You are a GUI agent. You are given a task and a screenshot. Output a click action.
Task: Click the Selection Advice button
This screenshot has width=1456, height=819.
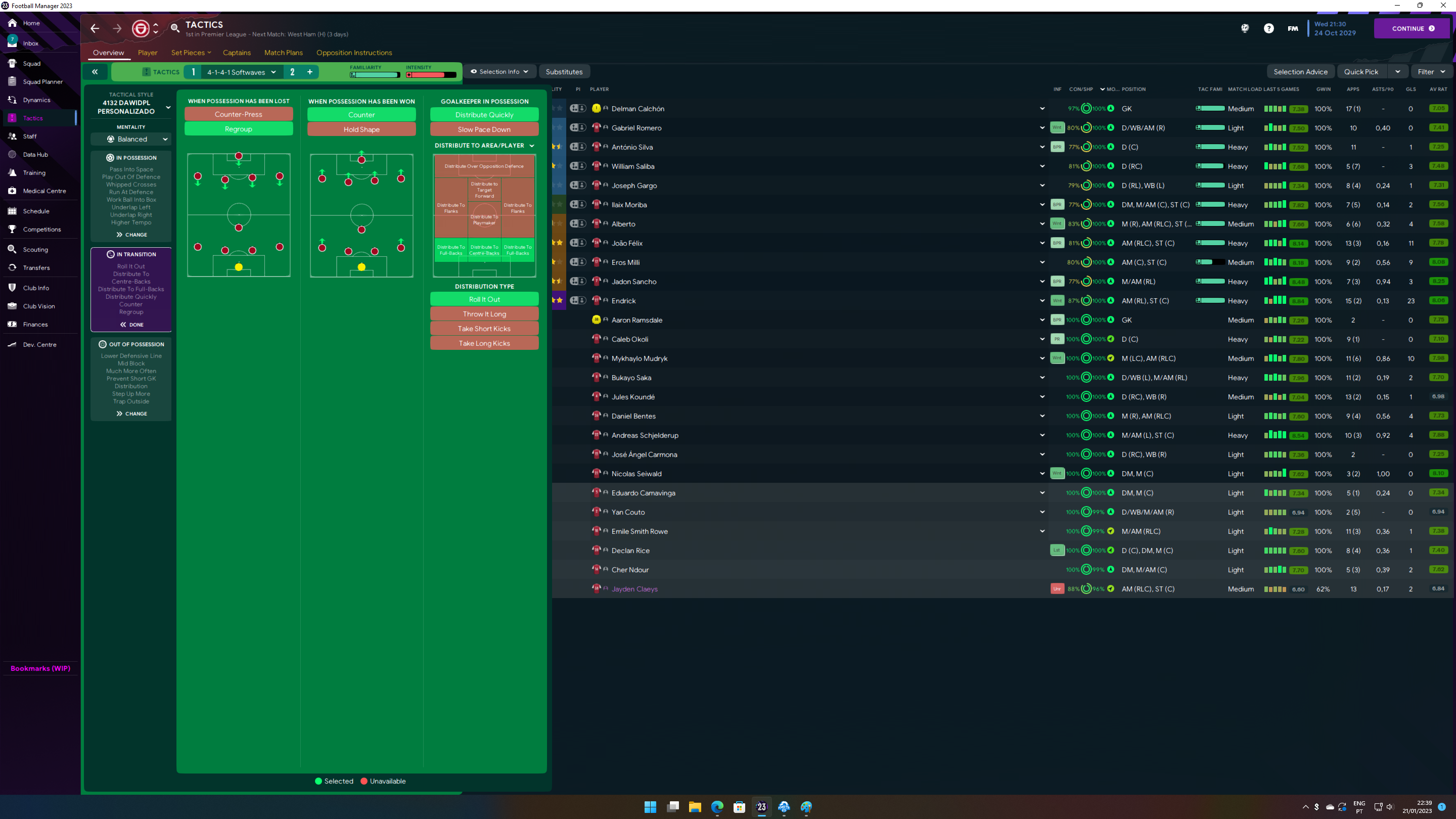coord(1300,72)
